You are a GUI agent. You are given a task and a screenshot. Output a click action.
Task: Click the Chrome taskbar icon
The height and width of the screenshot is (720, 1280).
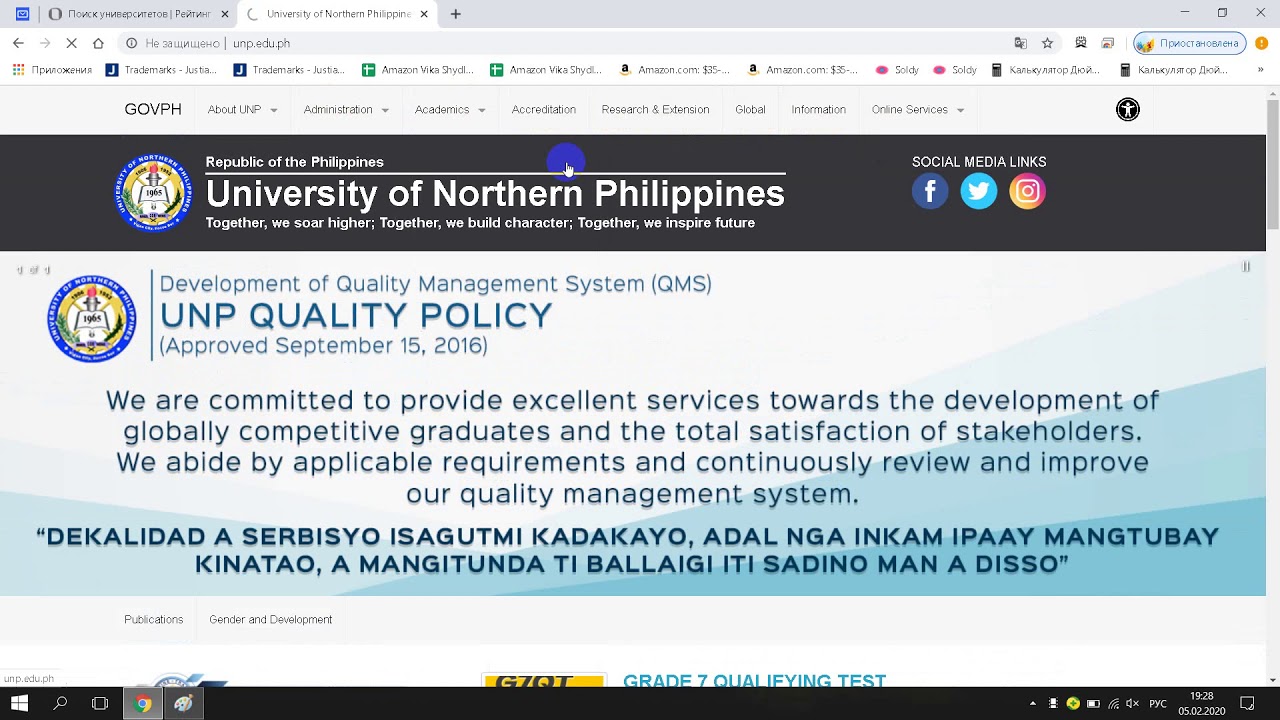[x=143, y=703]
